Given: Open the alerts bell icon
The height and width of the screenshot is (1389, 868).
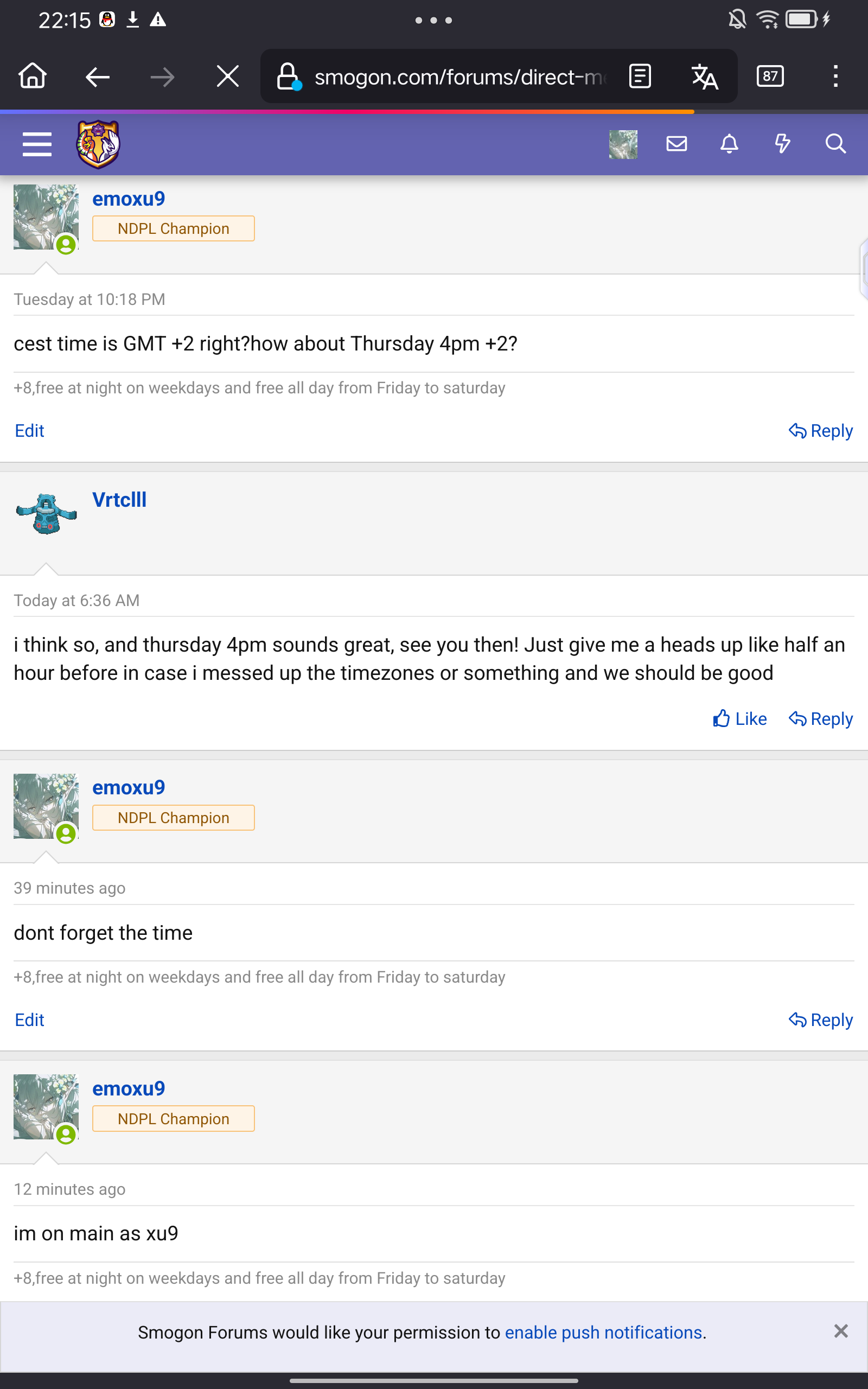Looking at the screenshot, I should coord(729,143).
